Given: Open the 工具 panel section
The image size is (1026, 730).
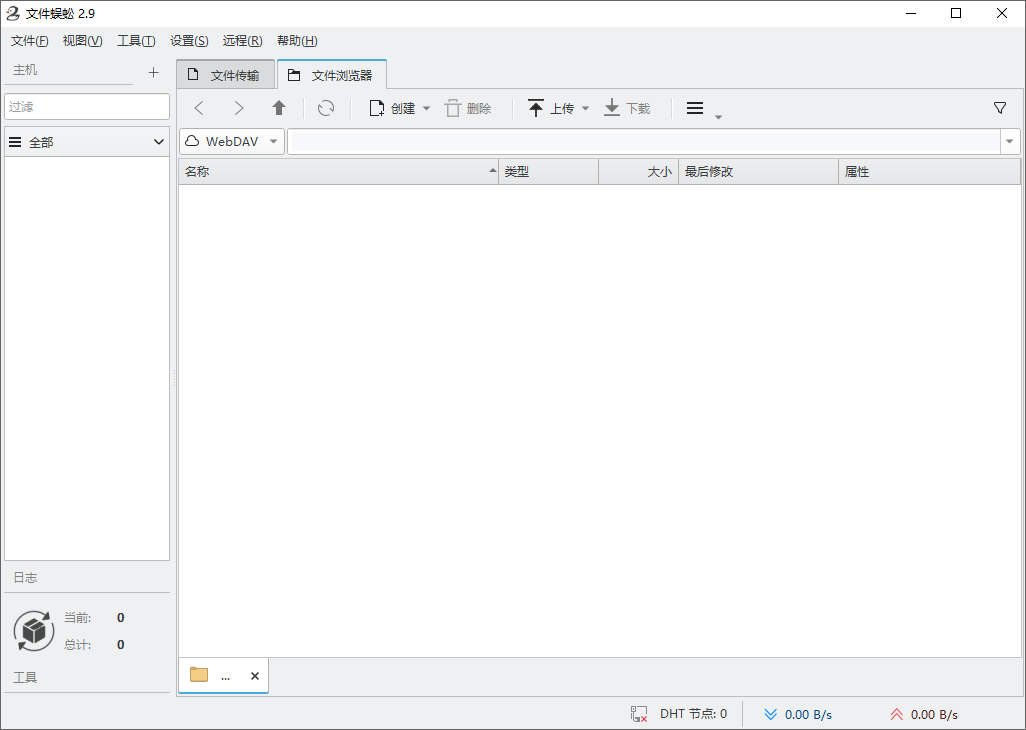Looking at the screenshot, I should (x=26, y=678).
